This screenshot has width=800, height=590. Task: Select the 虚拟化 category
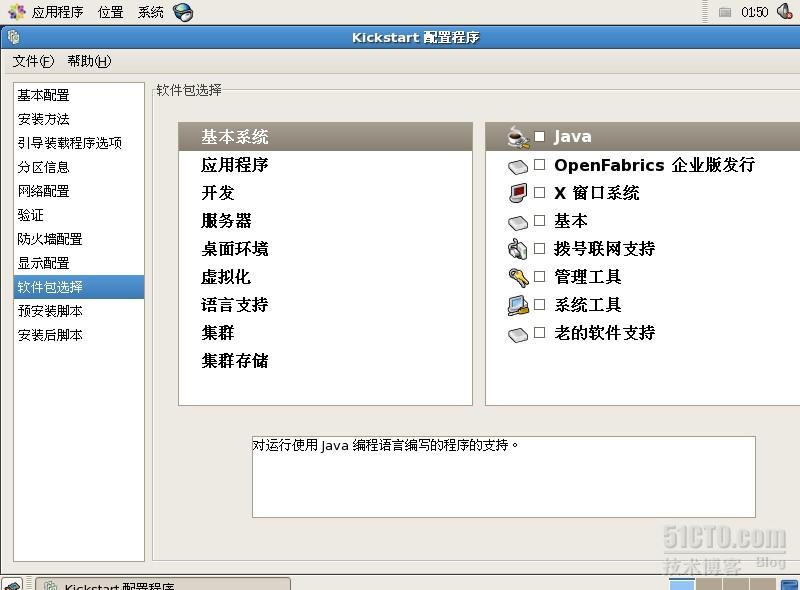pyautogui.click(x=326, y=277)
